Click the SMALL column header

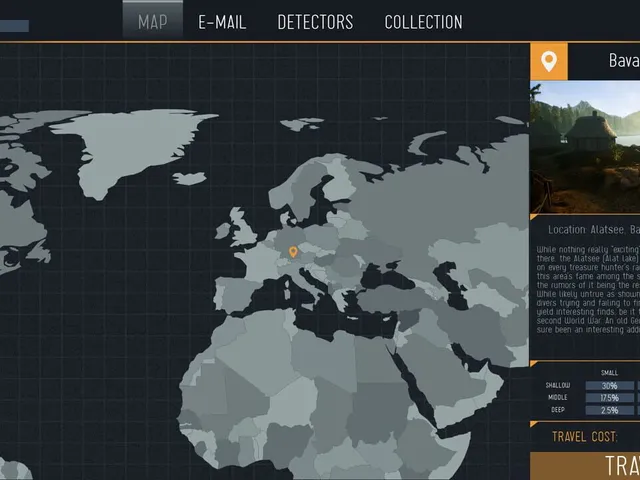pos(609,373)
